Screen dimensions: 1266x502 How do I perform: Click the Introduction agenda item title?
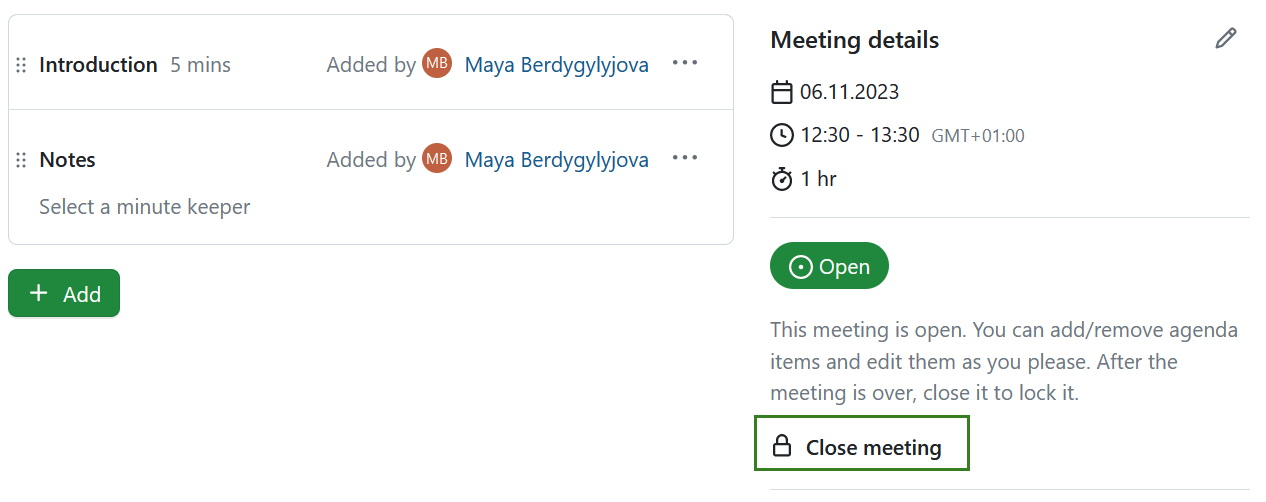98,65
